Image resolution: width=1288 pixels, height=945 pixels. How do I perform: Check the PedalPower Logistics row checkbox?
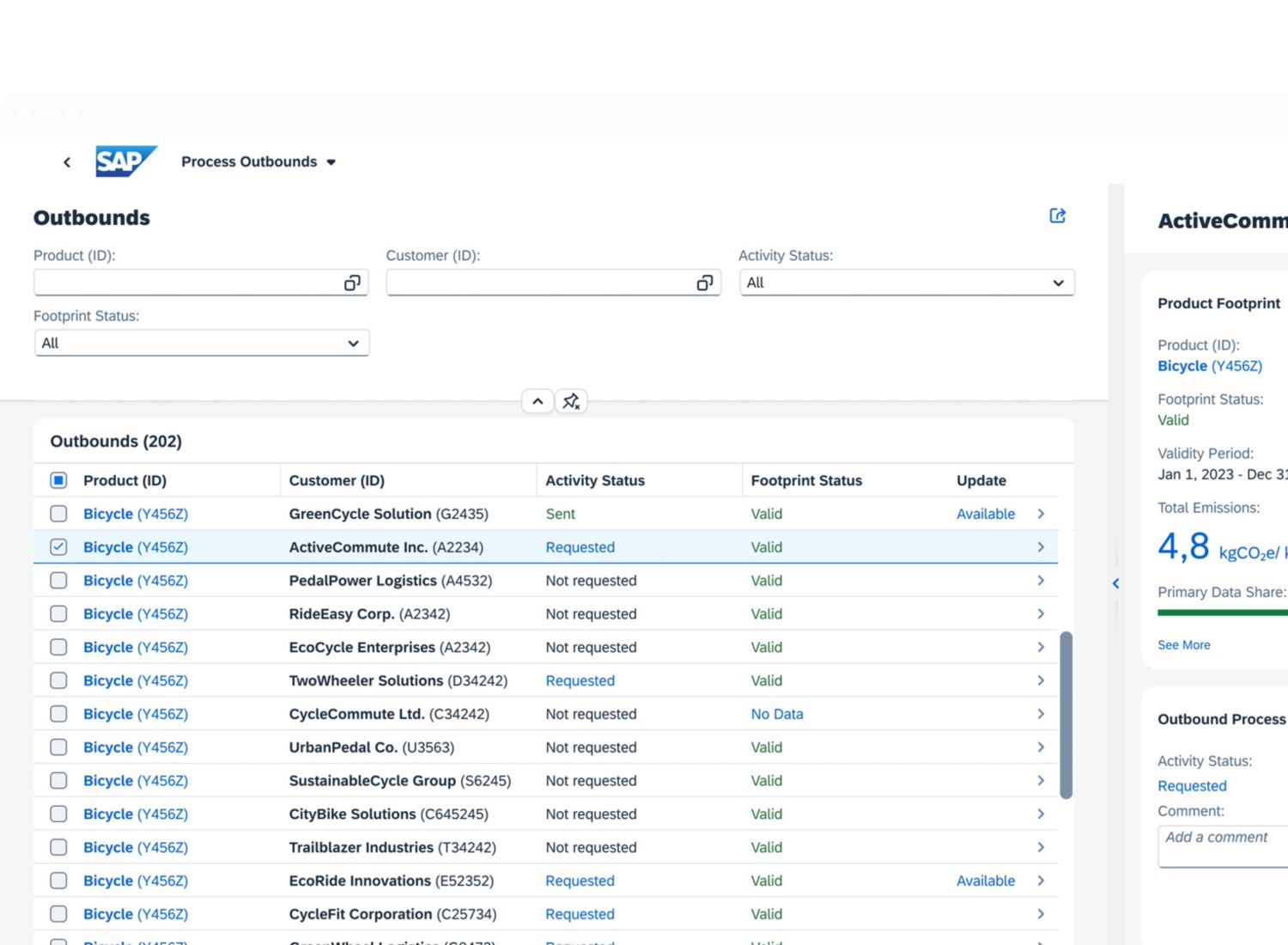[58, 581]
